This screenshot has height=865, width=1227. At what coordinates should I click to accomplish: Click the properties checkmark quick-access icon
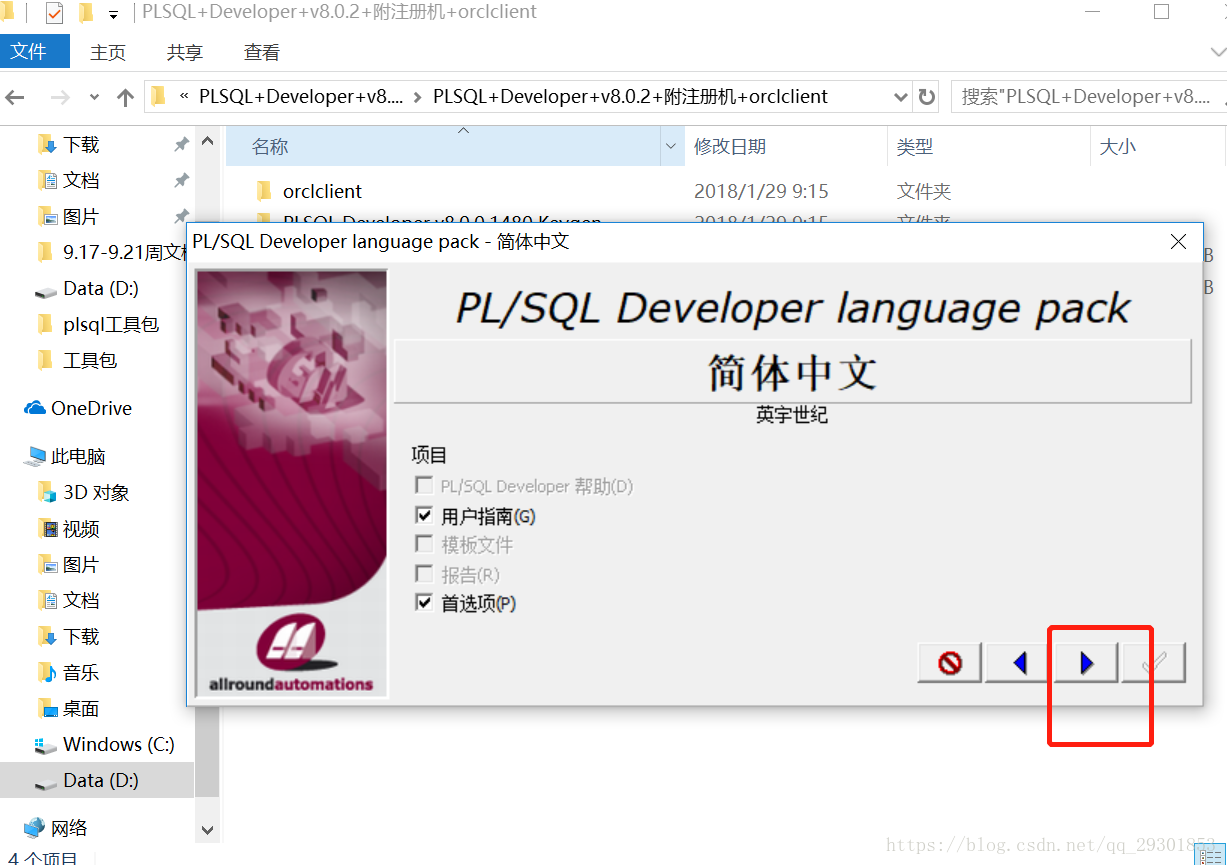(54, 13)
